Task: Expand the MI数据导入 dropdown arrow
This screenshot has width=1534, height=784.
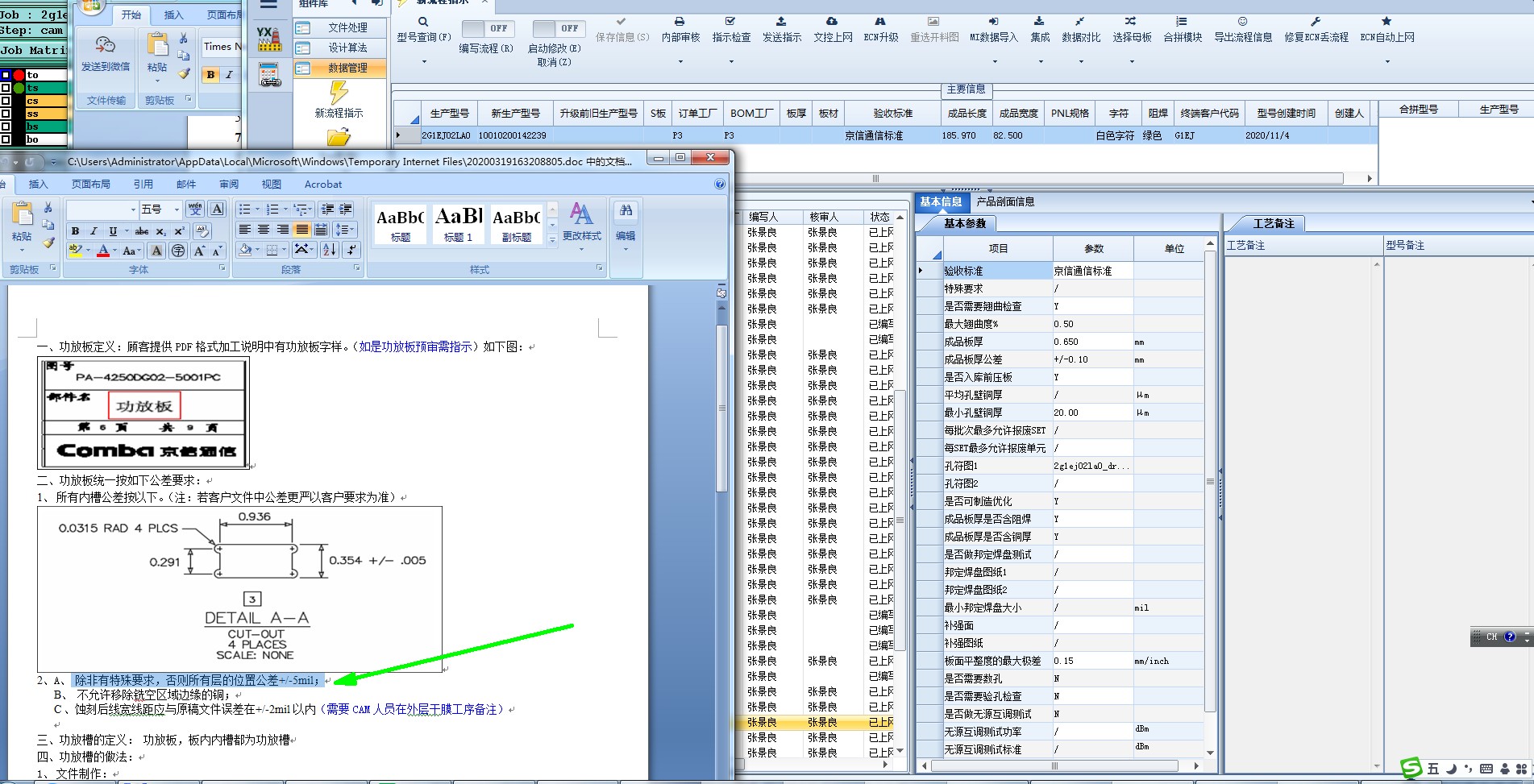Action: tap(993, 61)
